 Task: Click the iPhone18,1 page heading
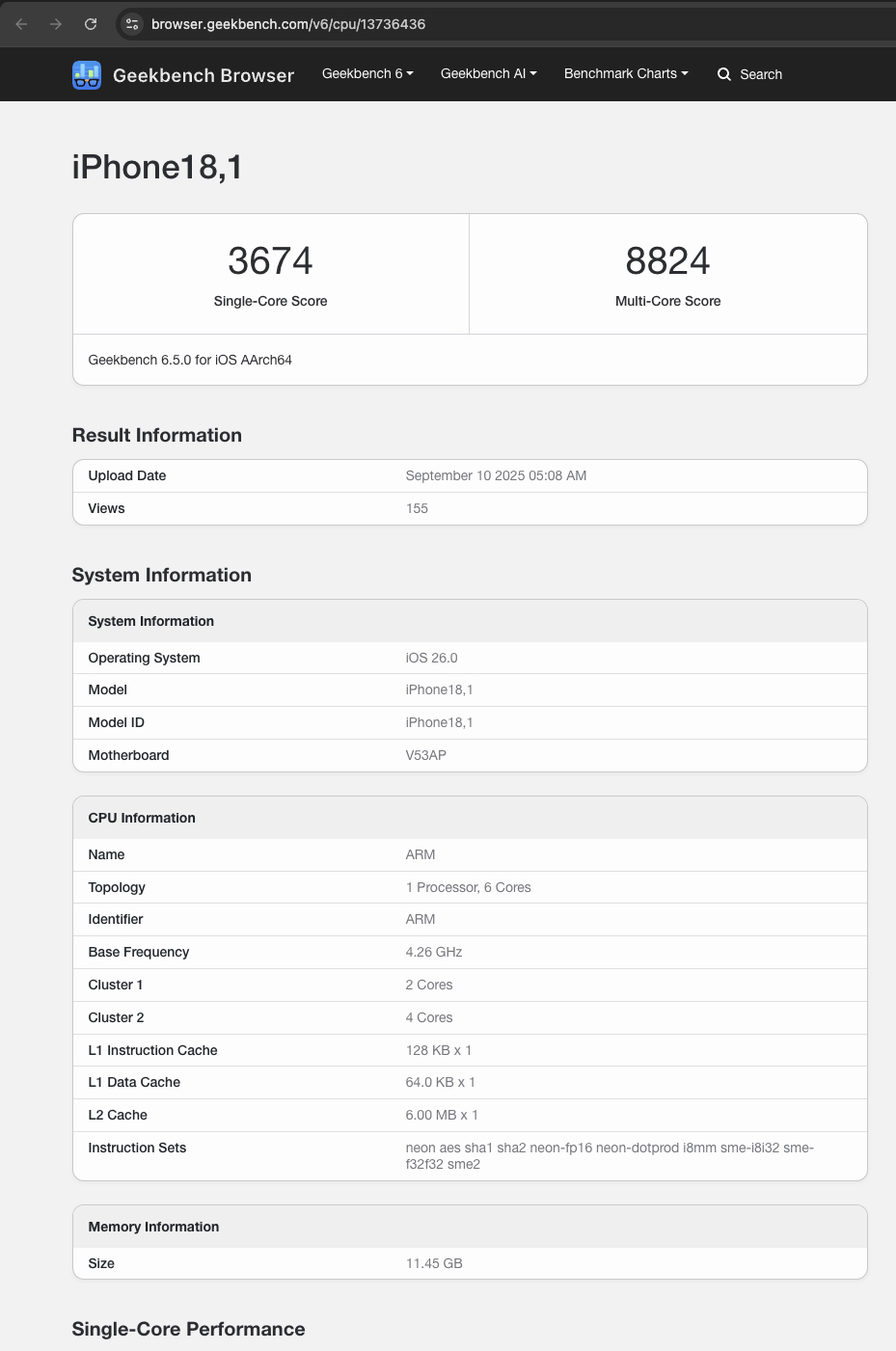[x=157, y=167]
